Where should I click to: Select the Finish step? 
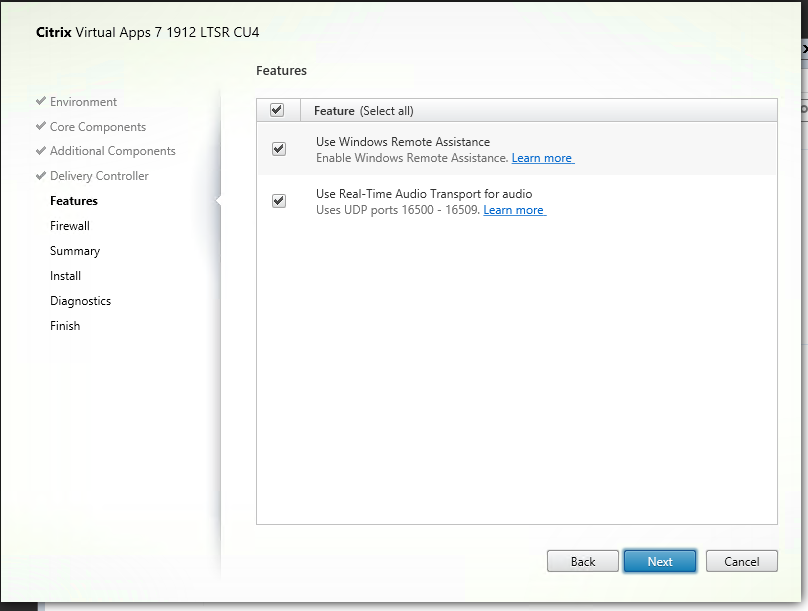pos(65,326)
